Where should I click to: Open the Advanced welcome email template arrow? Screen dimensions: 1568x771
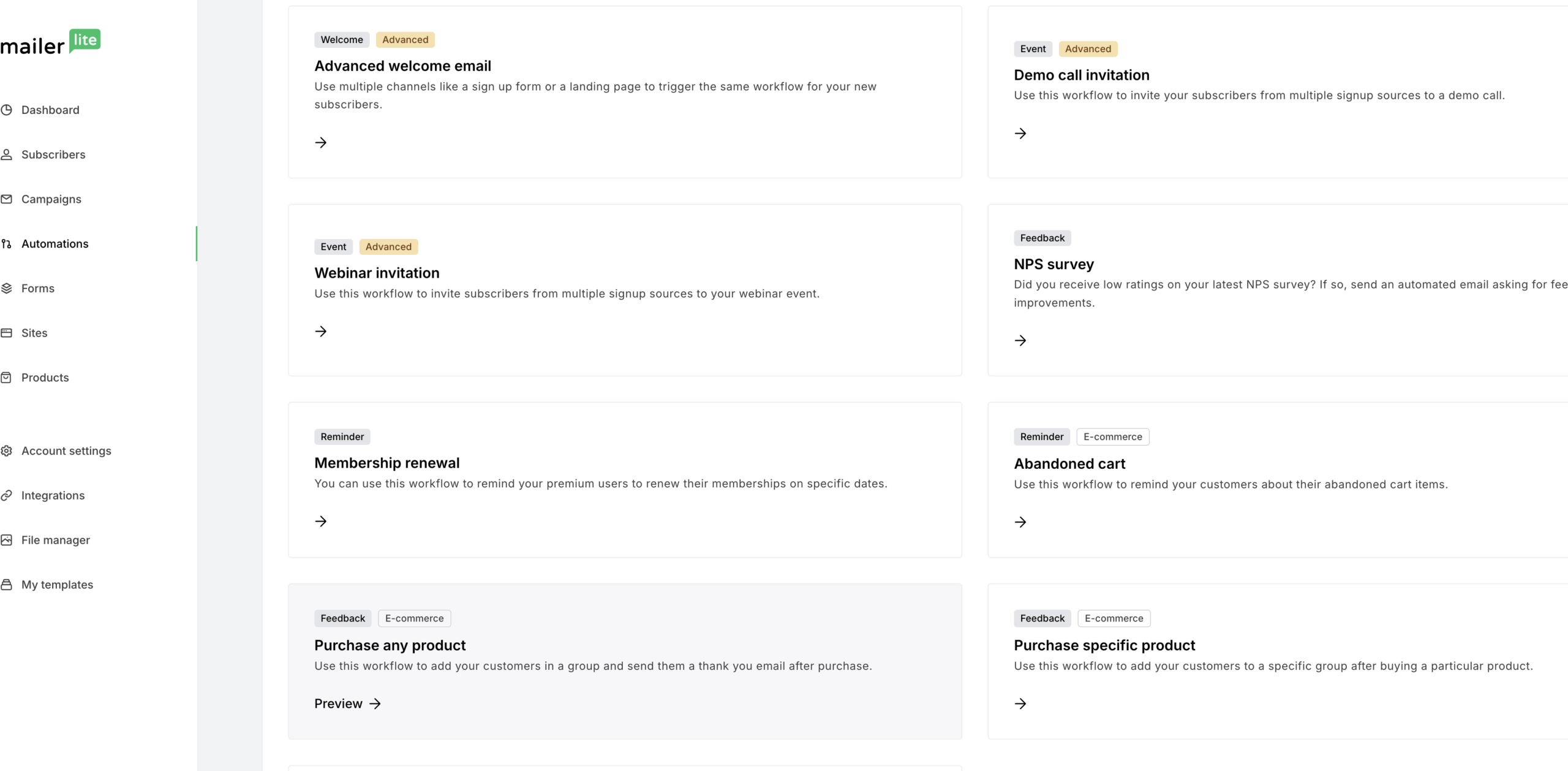pyautogui.click(x=321, y=143)
